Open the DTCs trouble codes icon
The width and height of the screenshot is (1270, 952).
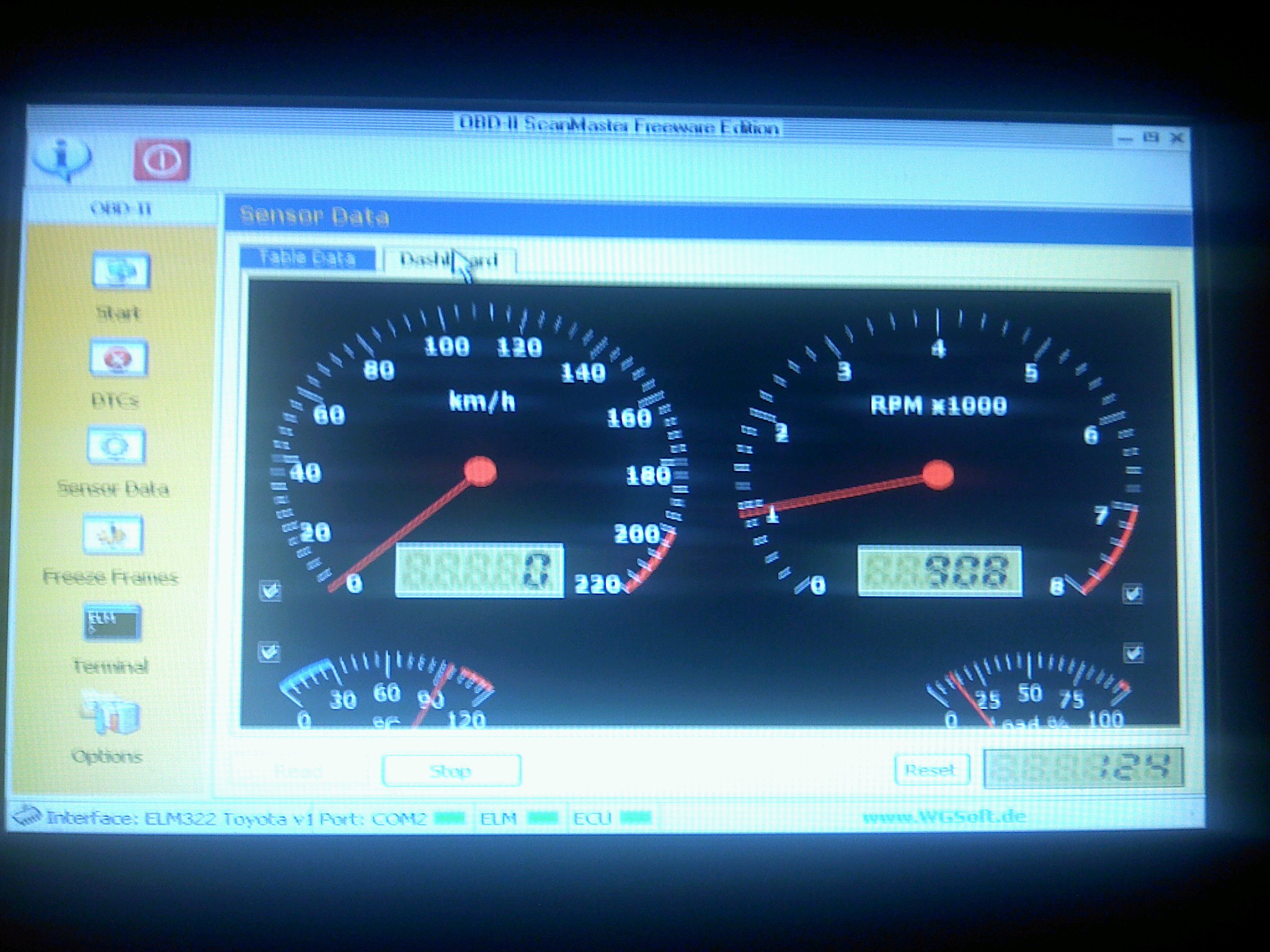(x=118, y=358)
